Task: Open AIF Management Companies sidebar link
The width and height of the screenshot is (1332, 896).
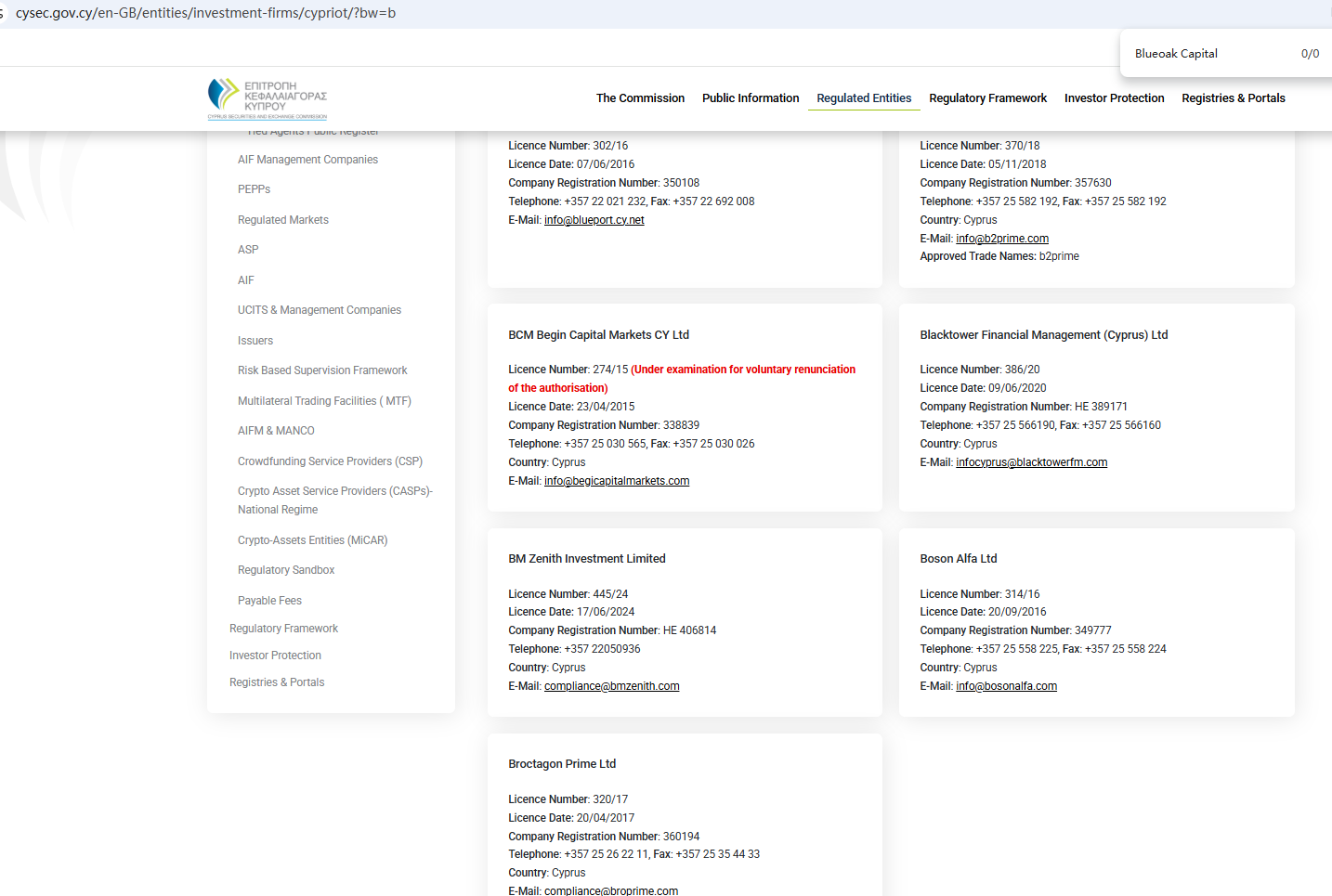Action: coord(307,160)
